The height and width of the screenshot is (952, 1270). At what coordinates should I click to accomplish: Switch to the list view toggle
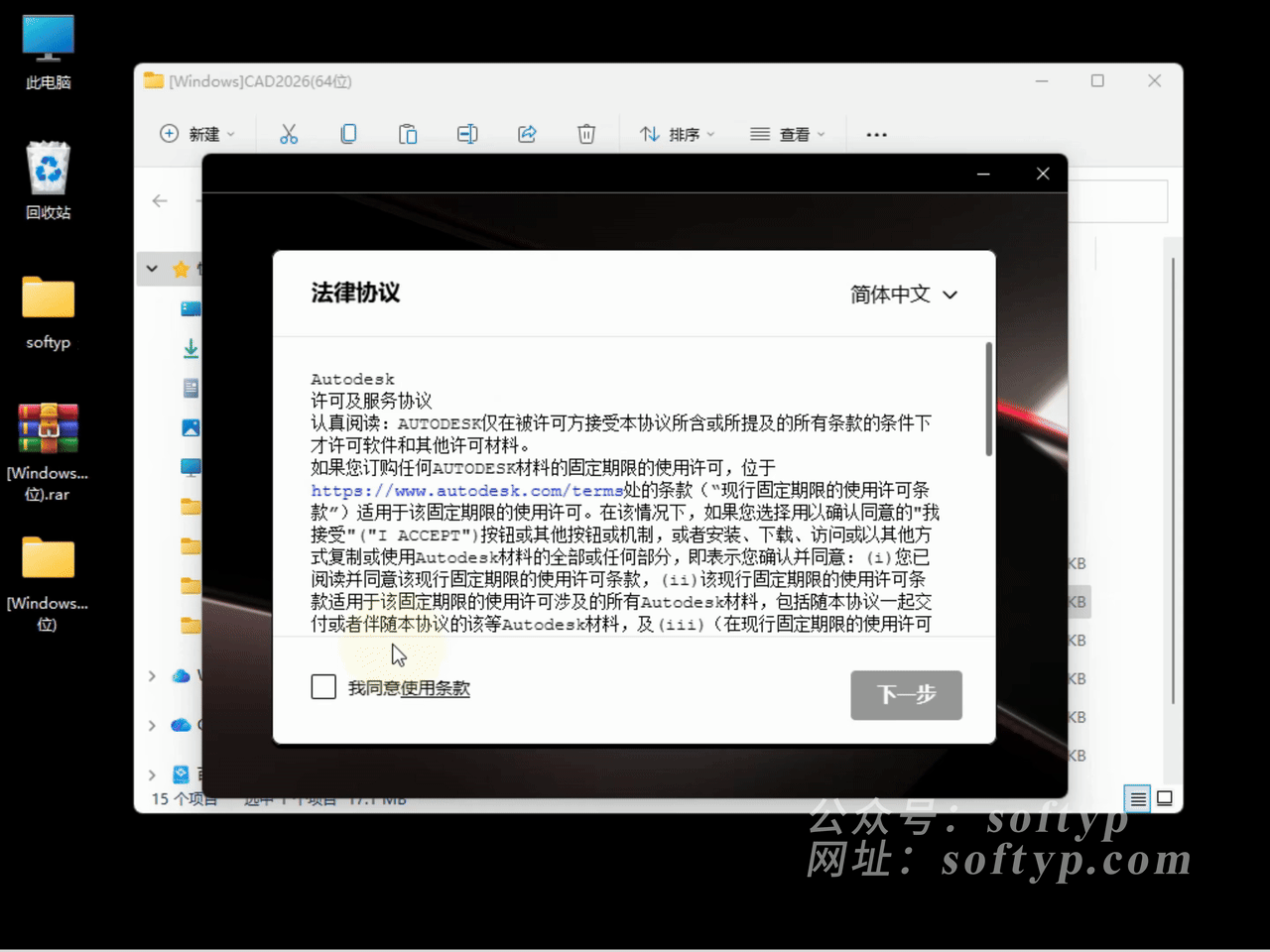point(1137,798)
